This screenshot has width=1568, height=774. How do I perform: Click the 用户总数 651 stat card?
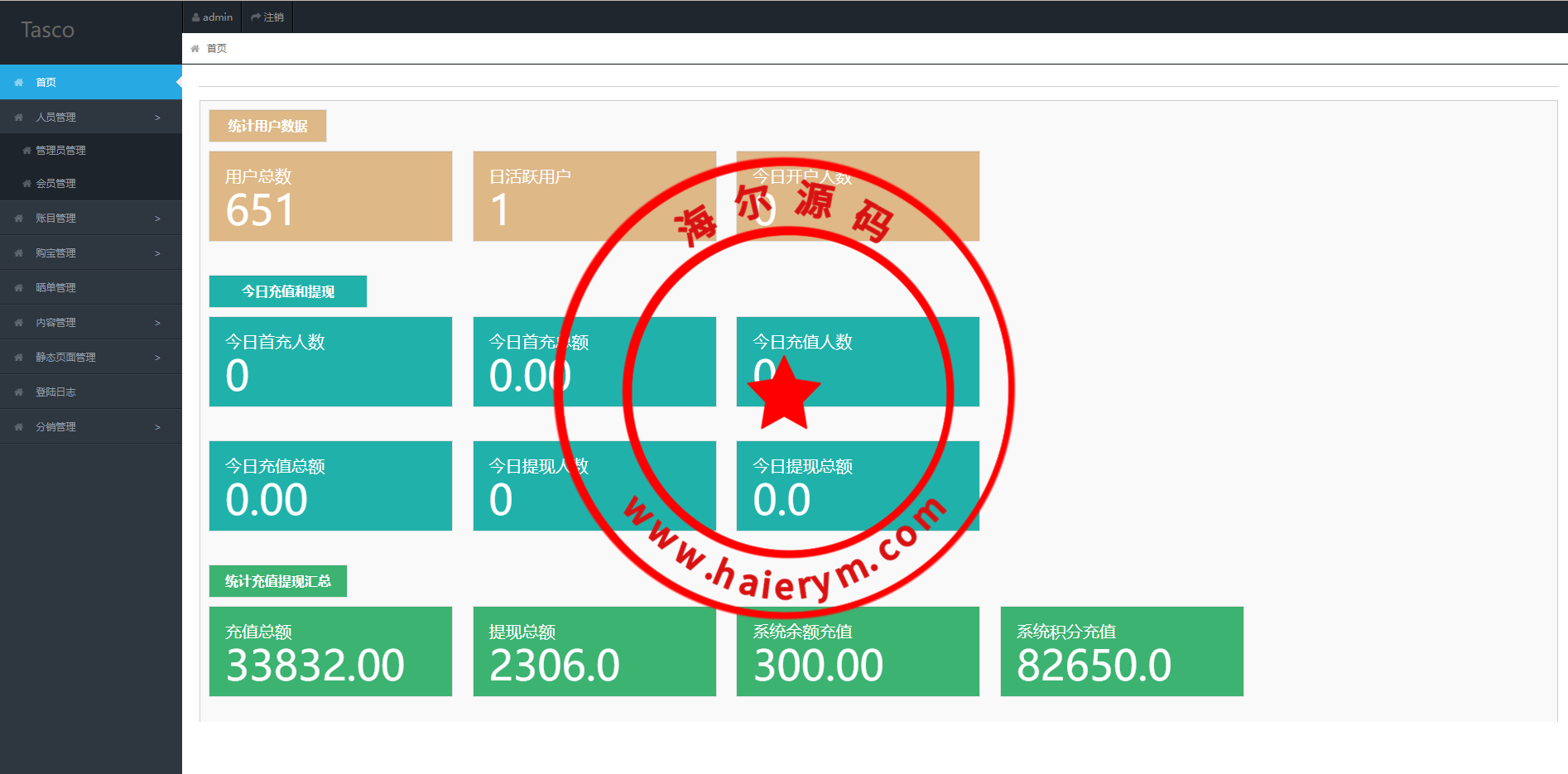pyautogui.click(x=330, y=196)
